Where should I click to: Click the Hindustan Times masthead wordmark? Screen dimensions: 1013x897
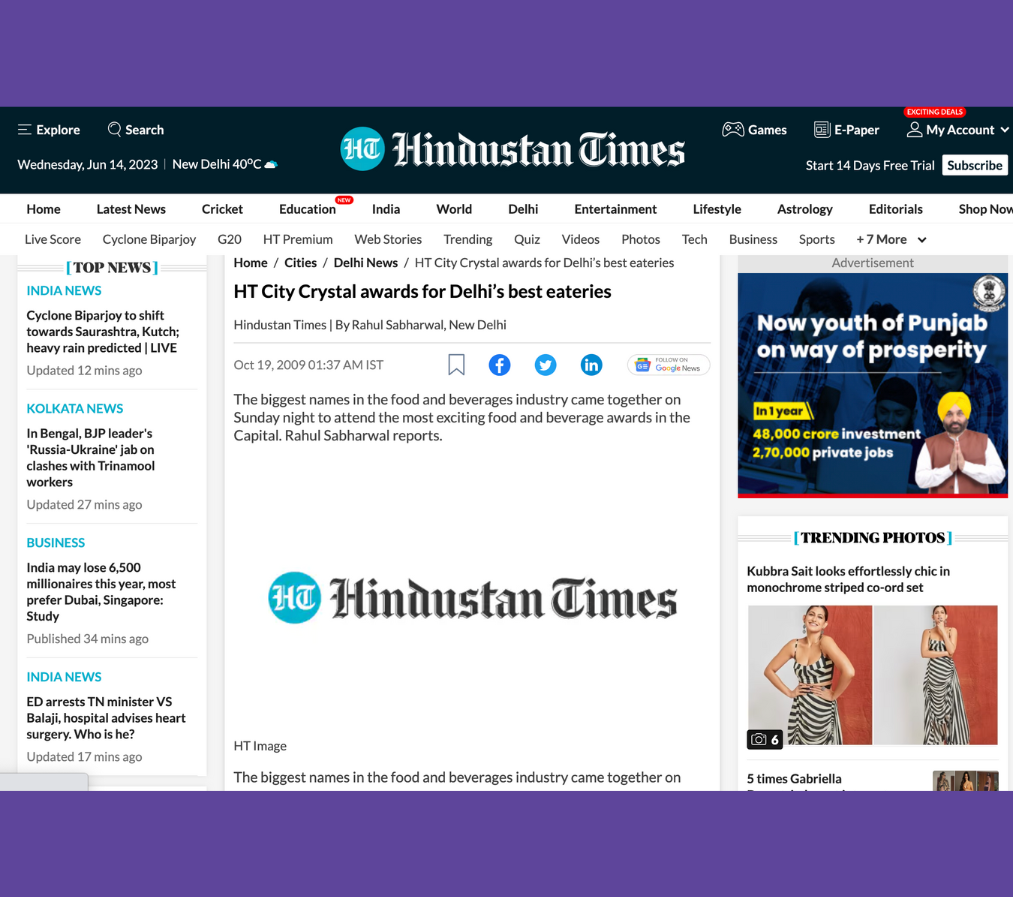tap(539, 149)
